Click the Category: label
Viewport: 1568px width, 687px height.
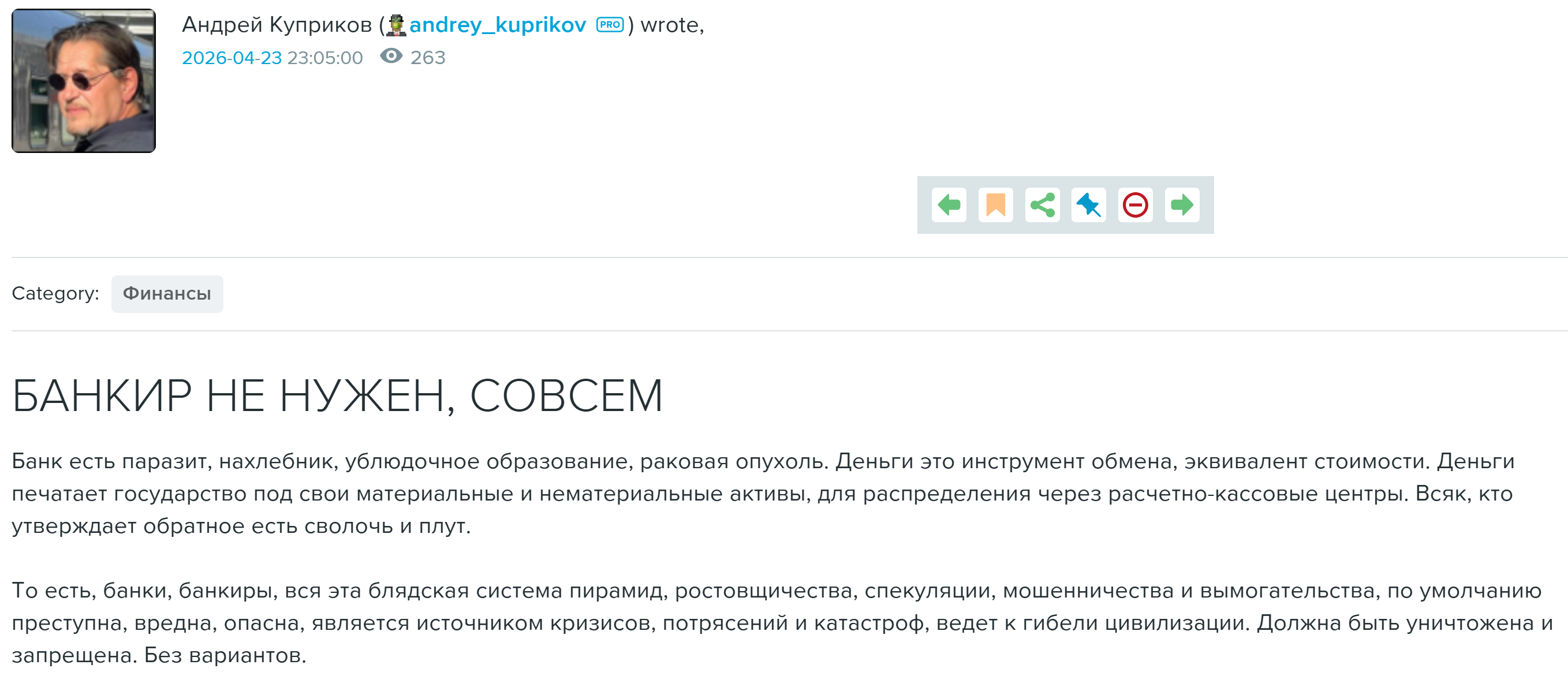(55, 294)
